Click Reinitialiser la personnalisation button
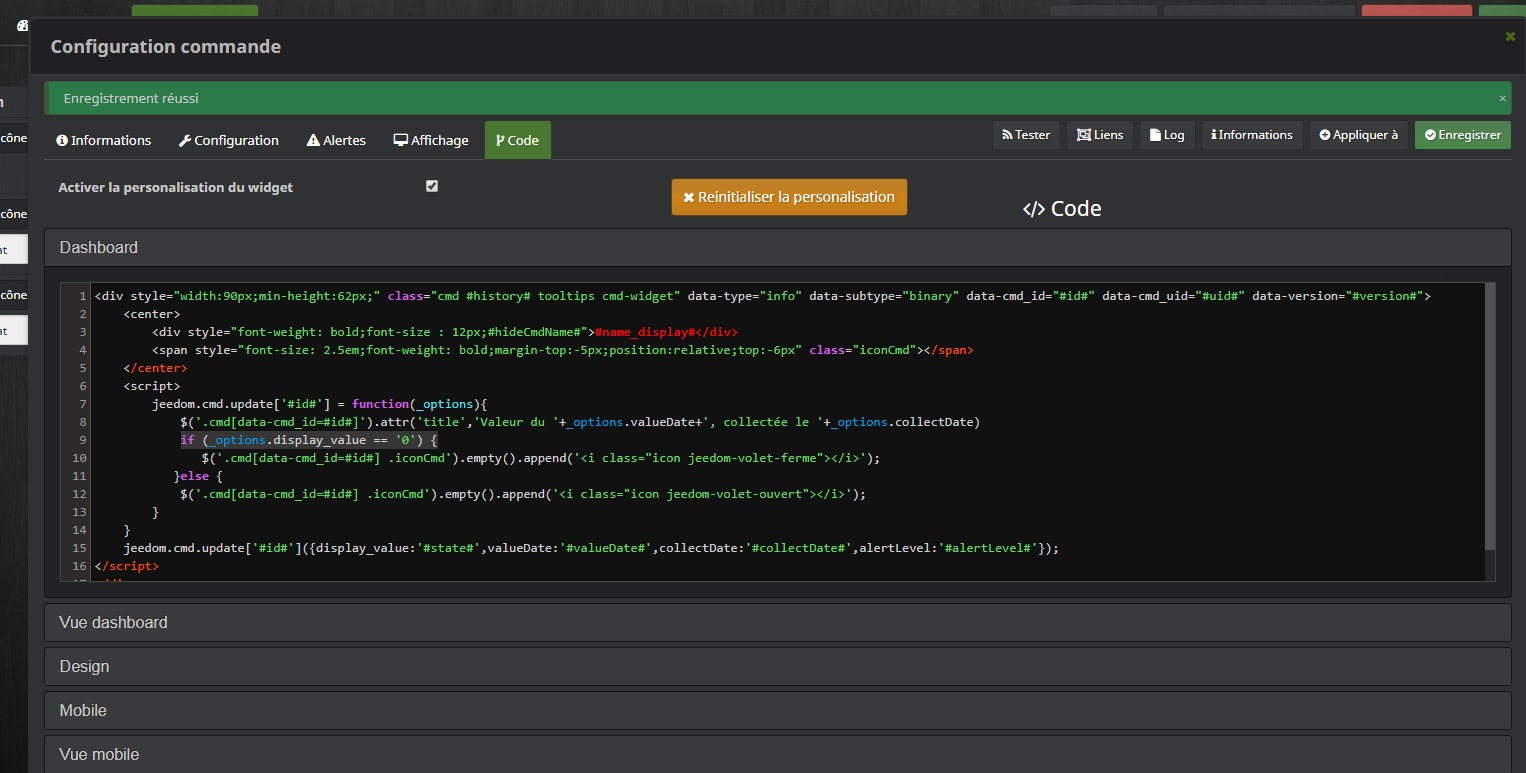 pyautogui.click(x=789, y=197)
